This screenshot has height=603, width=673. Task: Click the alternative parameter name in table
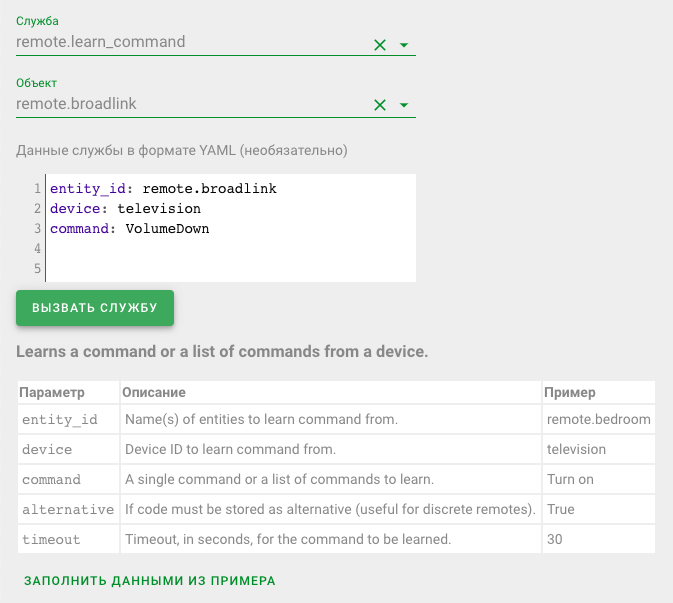(x=68, y=510)
